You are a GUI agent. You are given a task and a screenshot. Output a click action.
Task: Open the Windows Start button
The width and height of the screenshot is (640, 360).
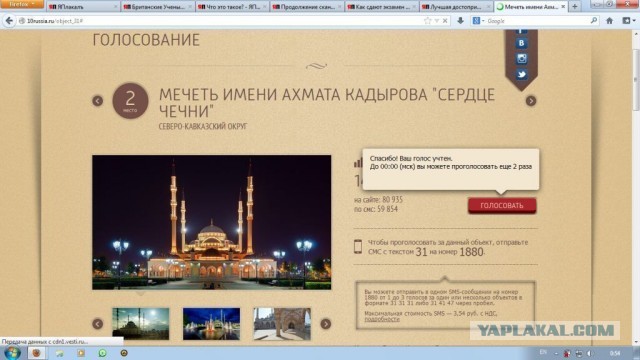tap(11, 353)
